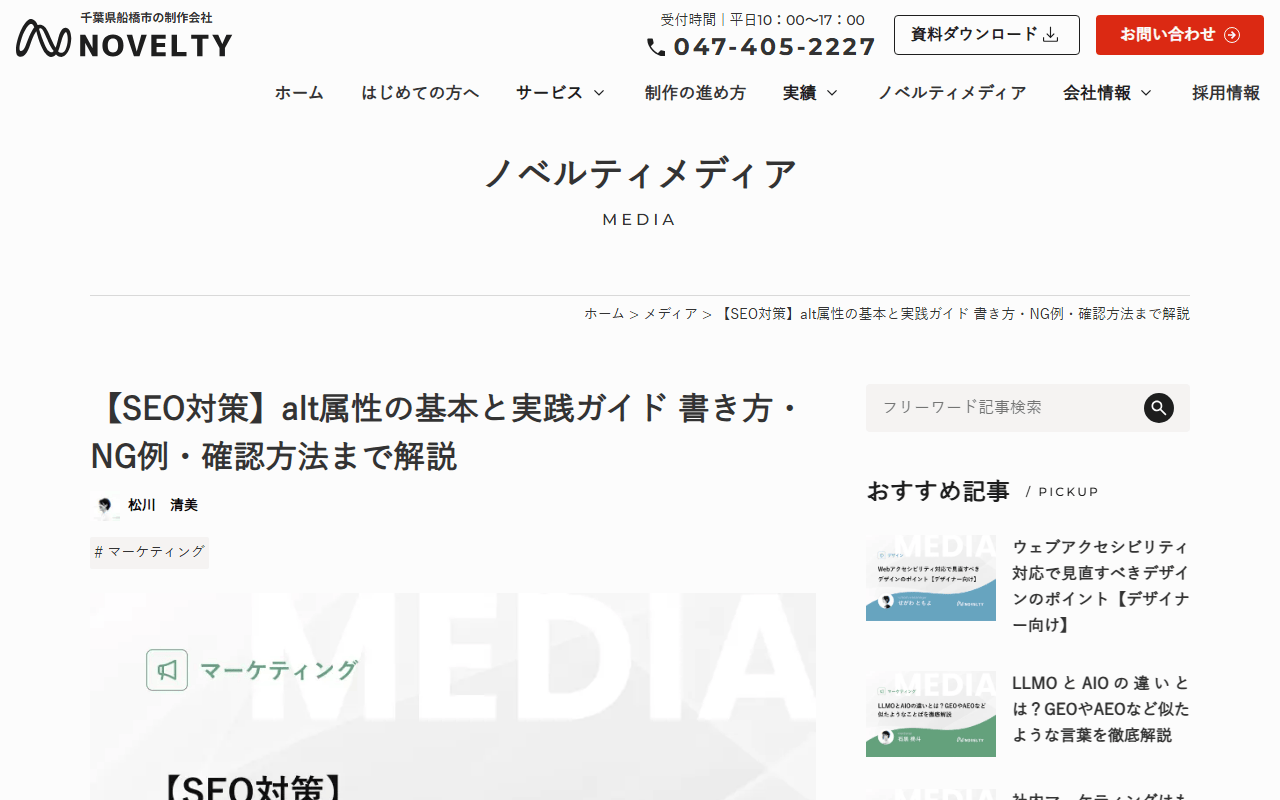Image resolution: width=1280 pixels, height=800 pixels.
Task: Click author avatar of 松川 清美
Action: pyautogui.click(x=106, y=506)
